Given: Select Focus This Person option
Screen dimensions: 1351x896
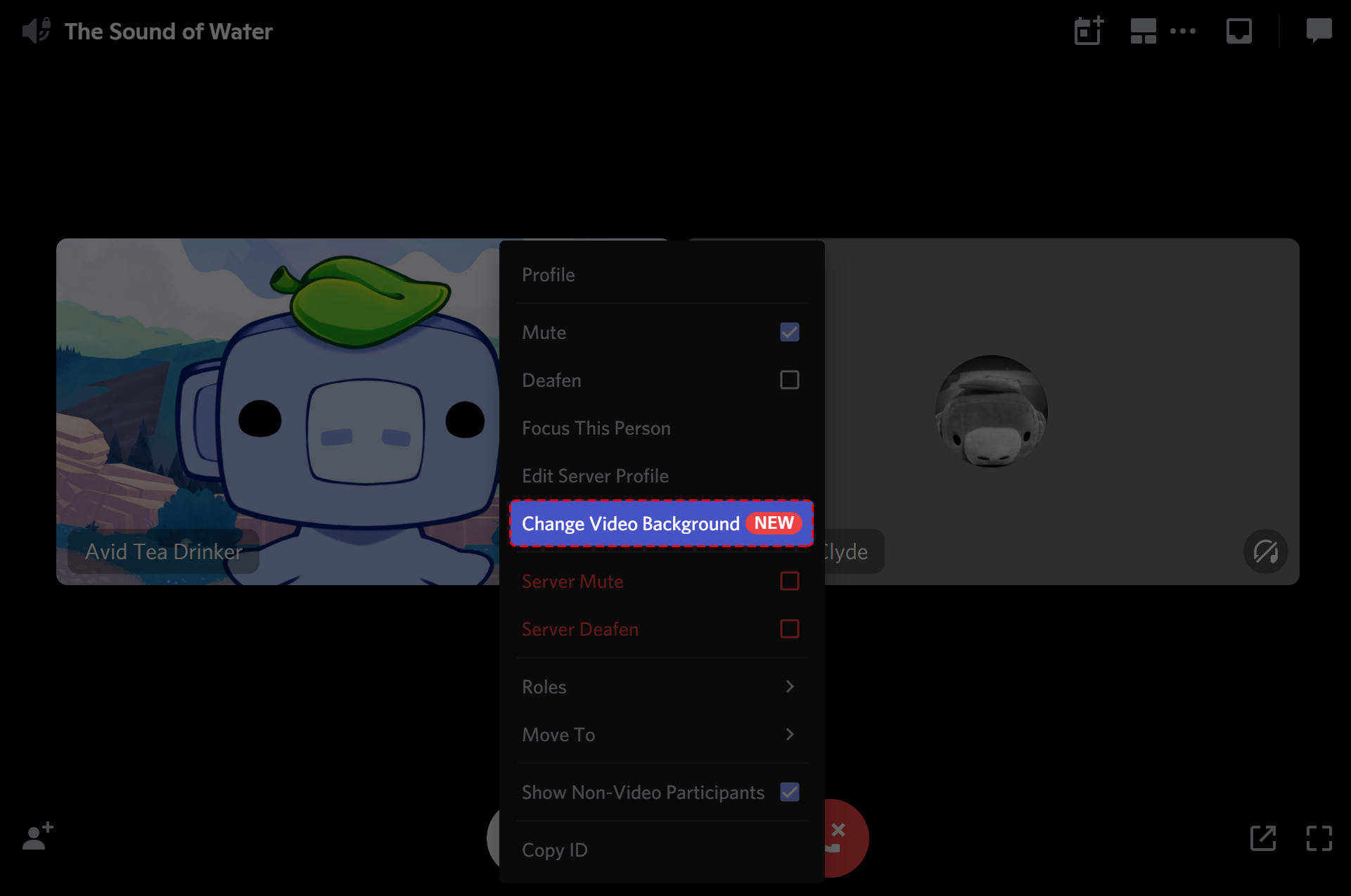Looking at the screenshot, I should click(595, 427).
